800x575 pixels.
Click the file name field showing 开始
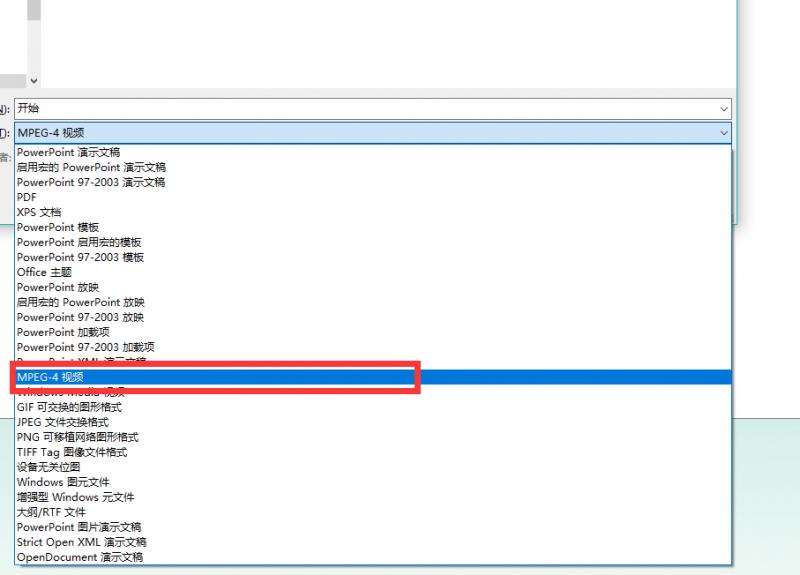372,109
